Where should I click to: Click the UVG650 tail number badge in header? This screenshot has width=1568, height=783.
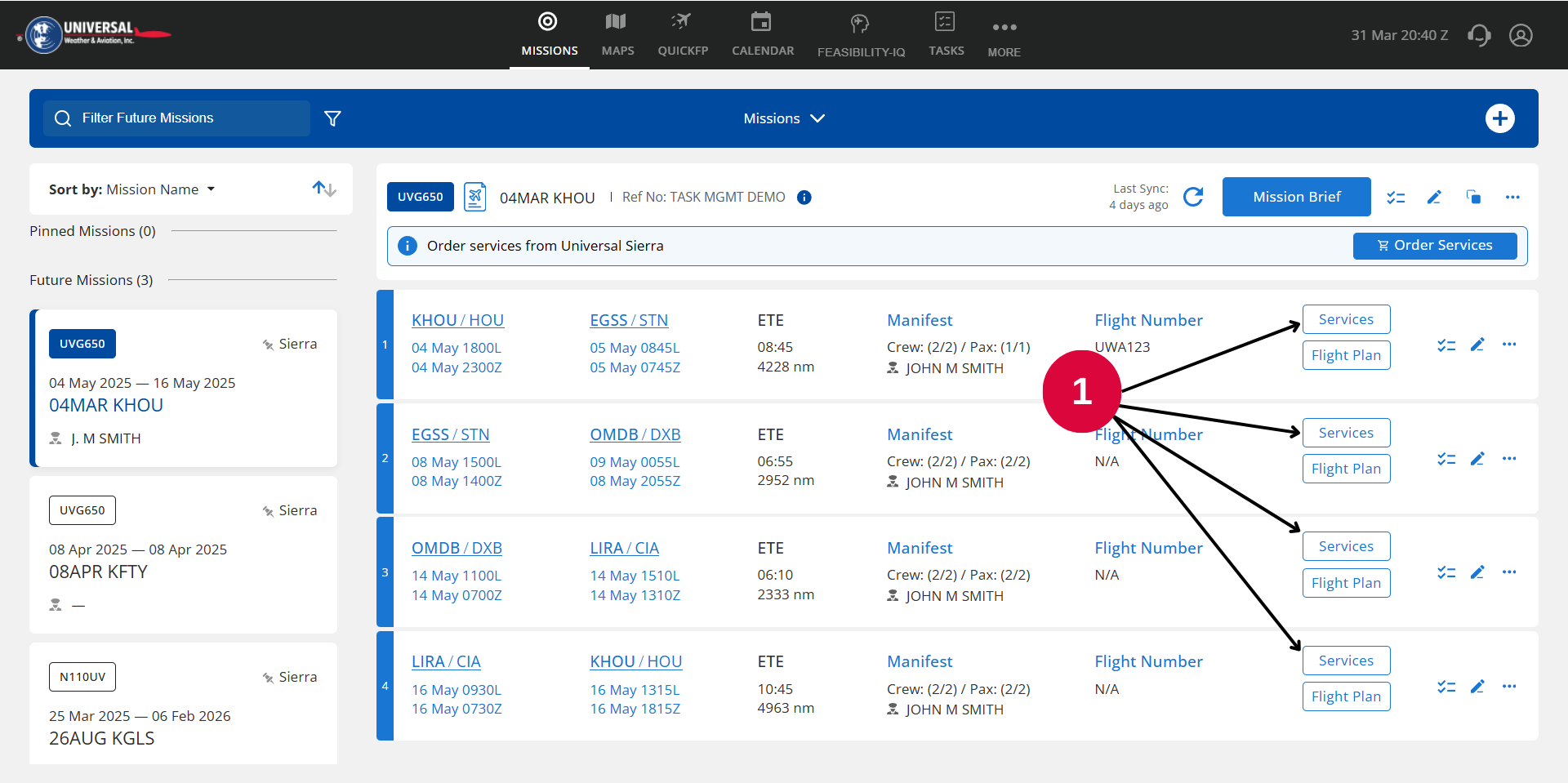[421, 197]
